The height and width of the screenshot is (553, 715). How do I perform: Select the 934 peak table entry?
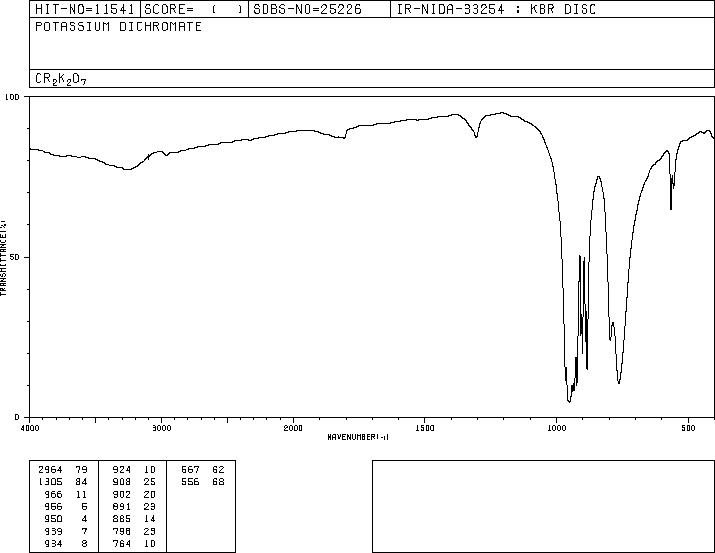pos(53,544)
